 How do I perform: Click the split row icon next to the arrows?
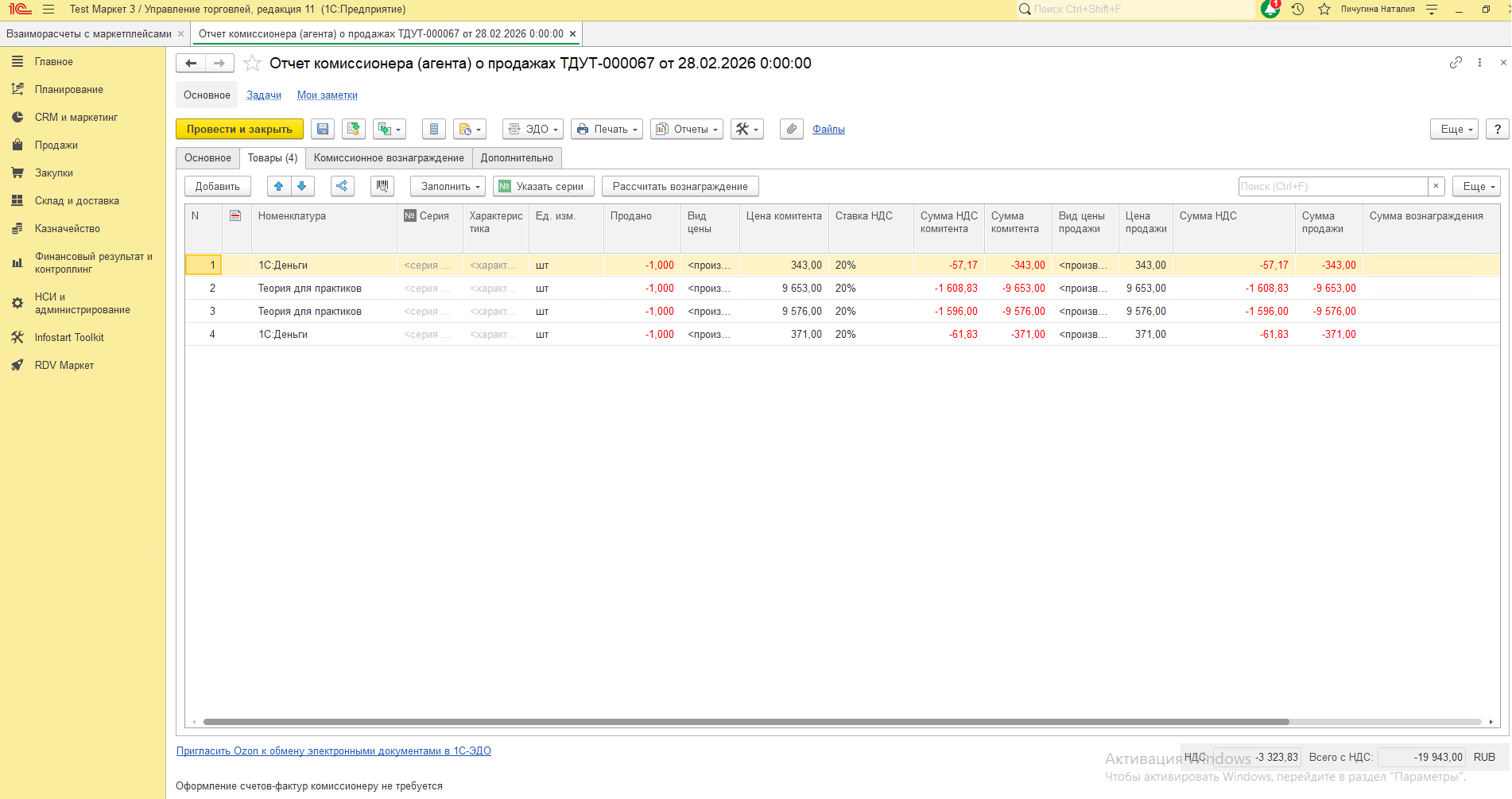point(342,186)
